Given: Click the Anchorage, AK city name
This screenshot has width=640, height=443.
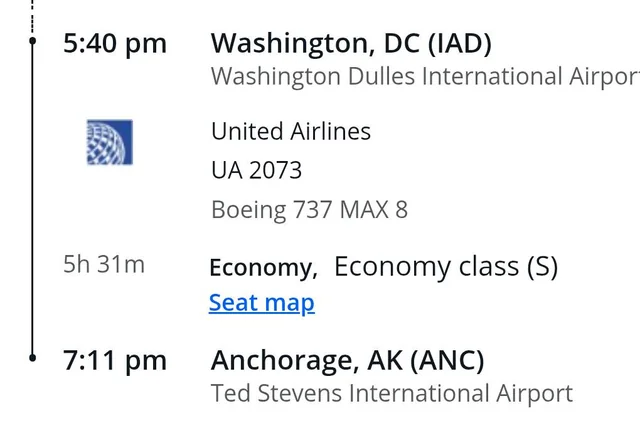Looking at the screenshot, I should point(306,360).
